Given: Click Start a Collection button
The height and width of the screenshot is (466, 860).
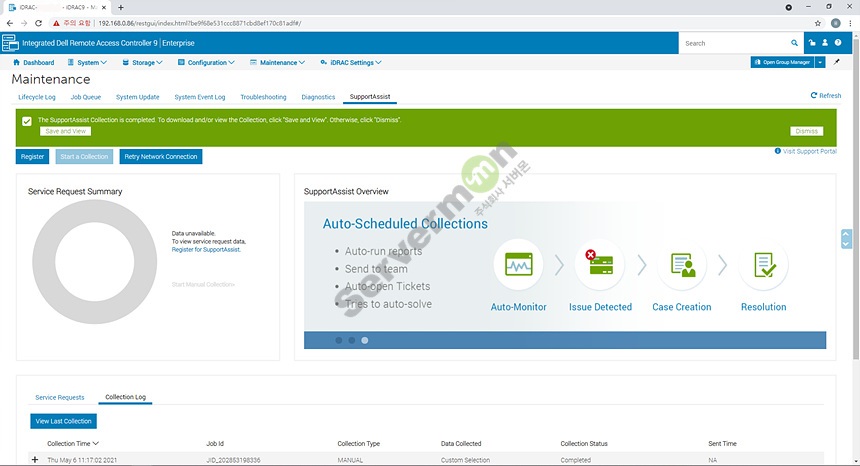Looking at the screenshot, I should point(84,156).
